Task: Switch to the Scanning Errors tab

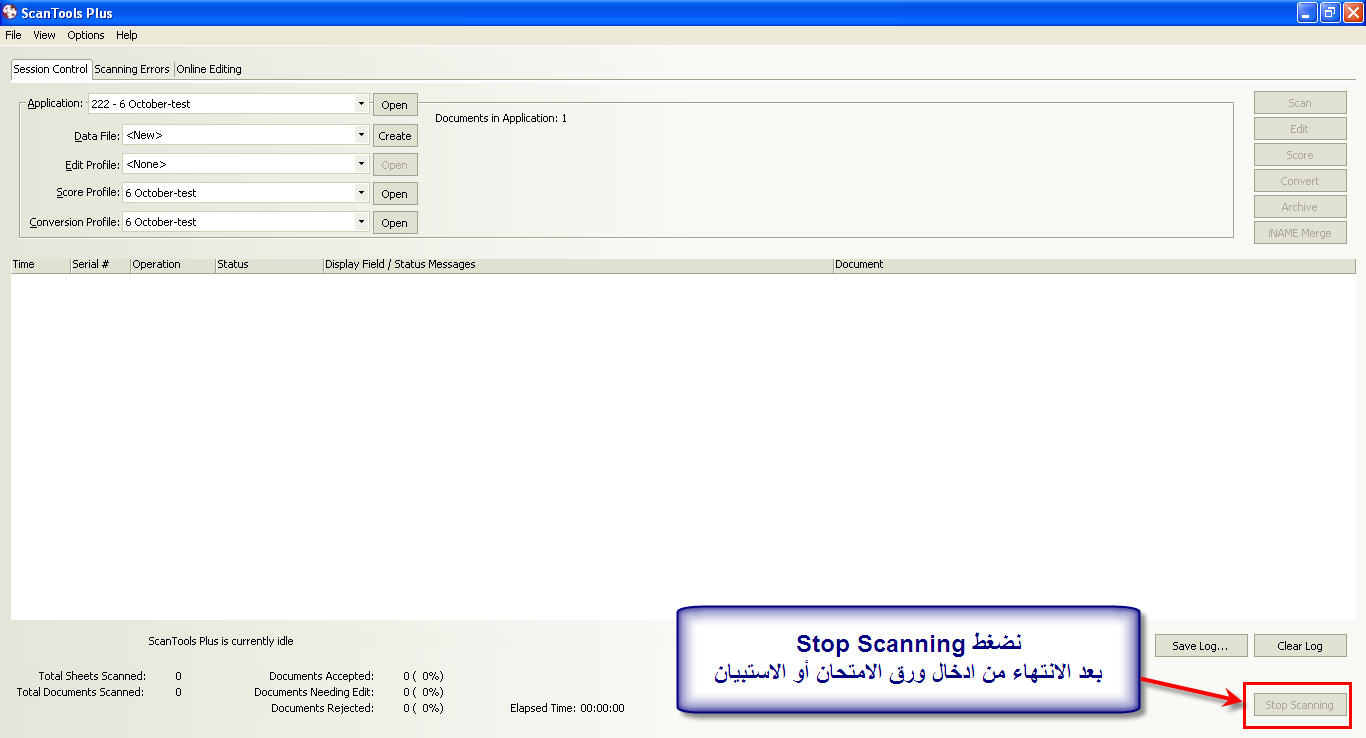Action: [x=132, y=69]
